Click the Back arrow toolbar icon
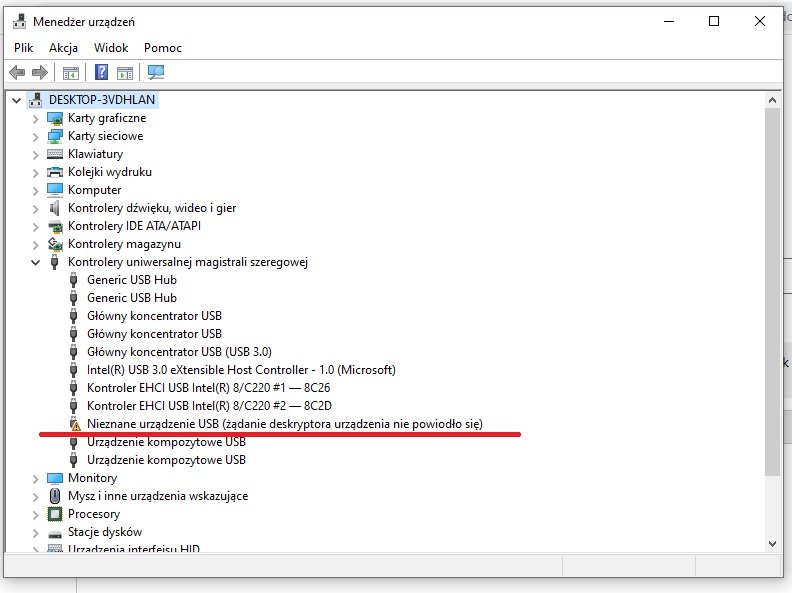Screen dimensions: 792x593 (x=17, y=73)
